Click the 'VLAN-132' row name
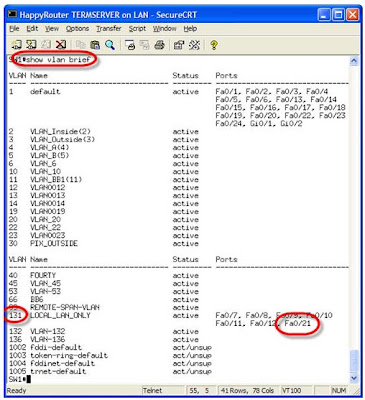Screen dimensions: 365x400 pyautogui.click(x=48, y=331)
